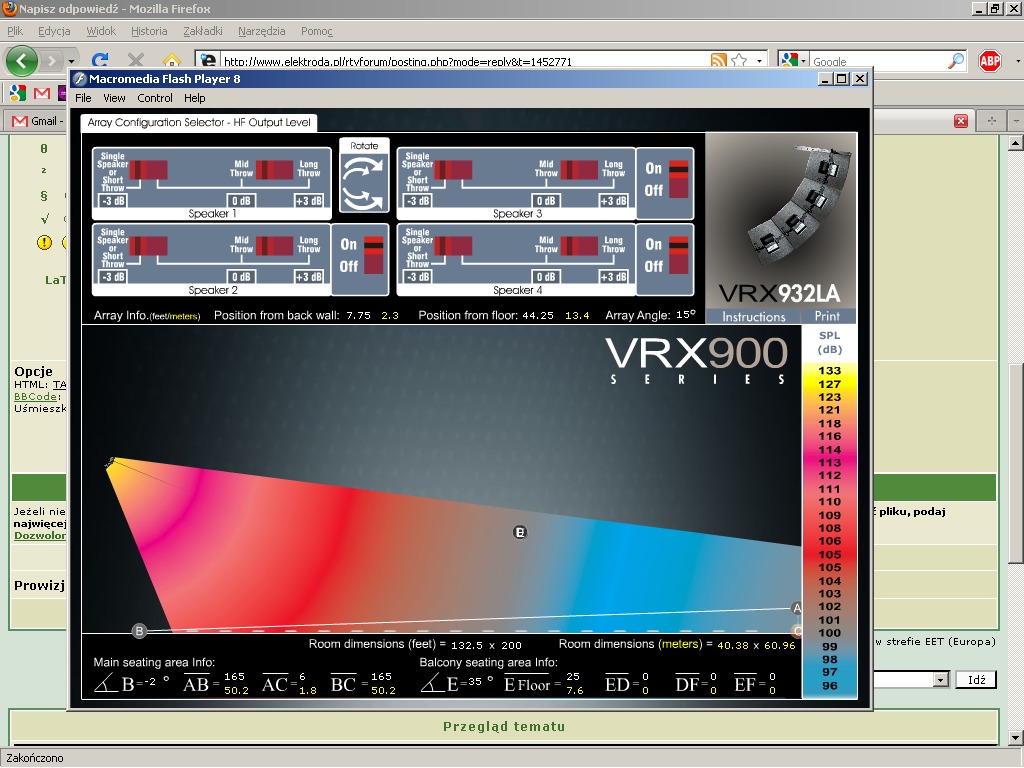The image size is (1024, 768).
Task: Select the Array Configuration Selector tab
Action: (199, 122)
